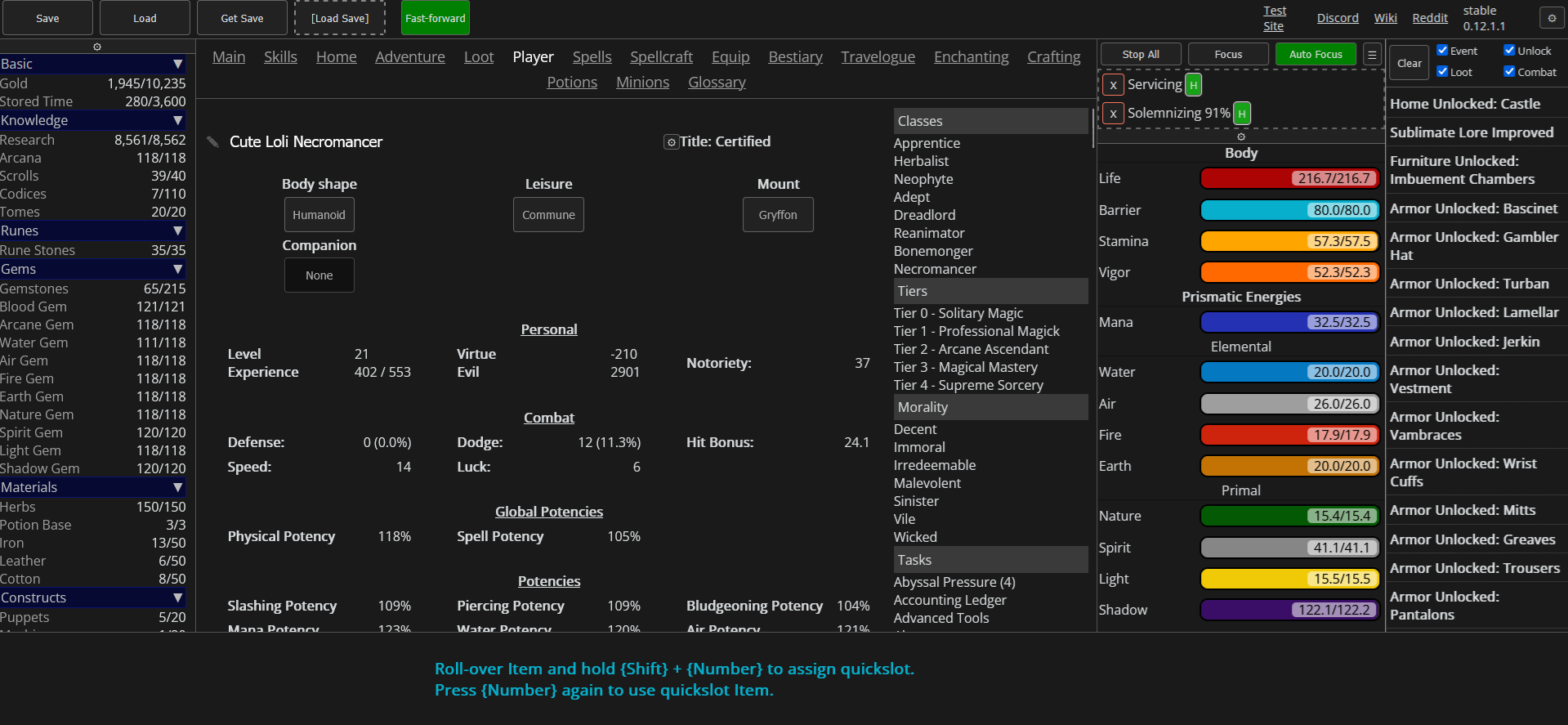Screen dimensions: 1568x725
Task: Clear the event log
Action: [1409, 63]
